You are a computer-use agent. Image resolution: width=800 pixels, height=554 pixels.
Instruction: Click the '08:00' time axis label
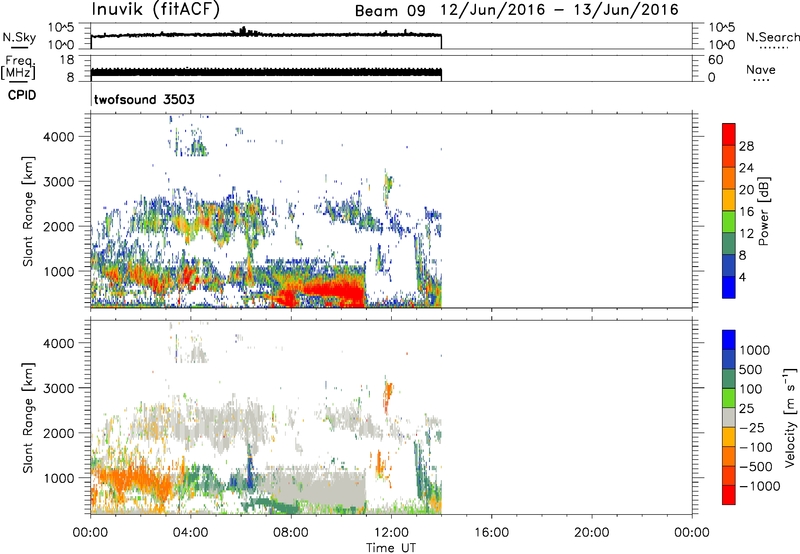tap(291, 533)
